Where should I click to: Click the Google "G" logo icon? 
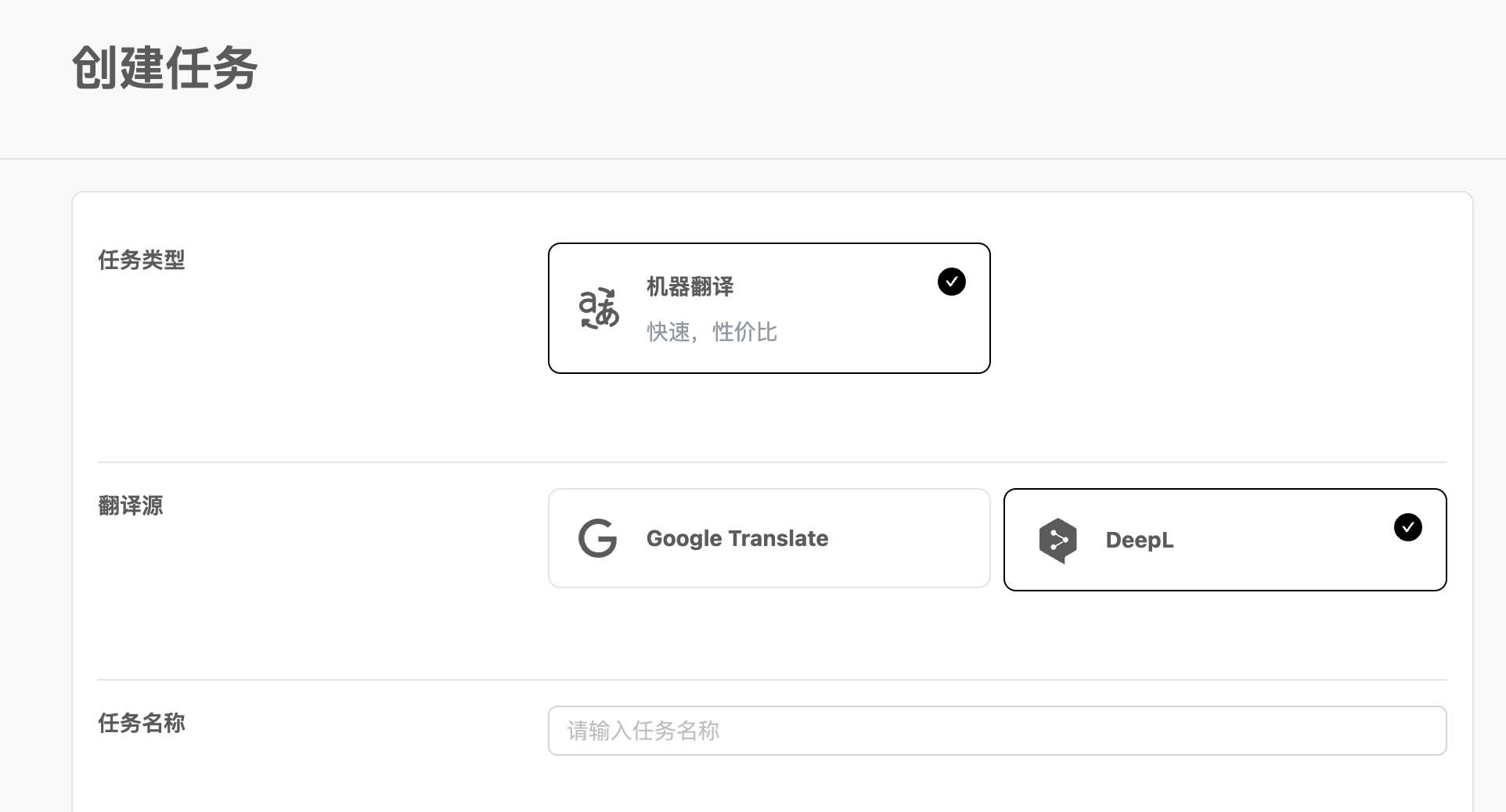coord(596,537)
